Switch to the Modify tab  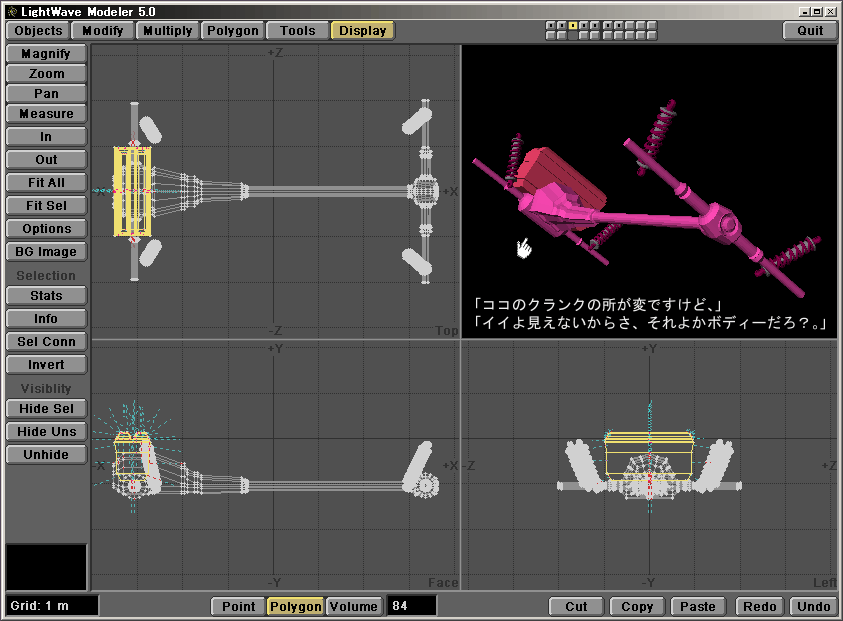(x=103, y=30)
